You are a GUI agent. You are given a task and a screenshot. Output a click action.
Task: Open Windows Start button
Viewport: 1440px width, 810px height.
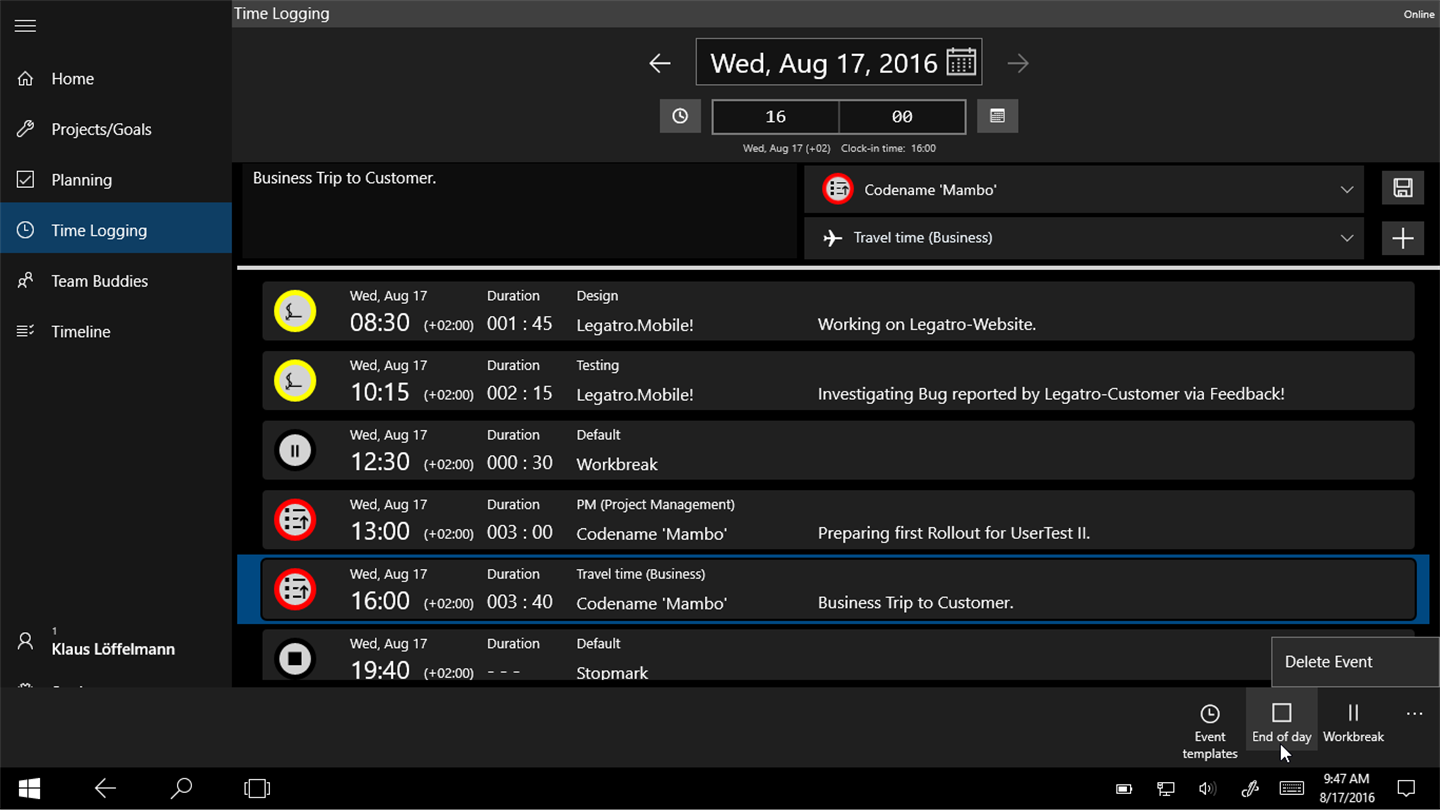29,788
